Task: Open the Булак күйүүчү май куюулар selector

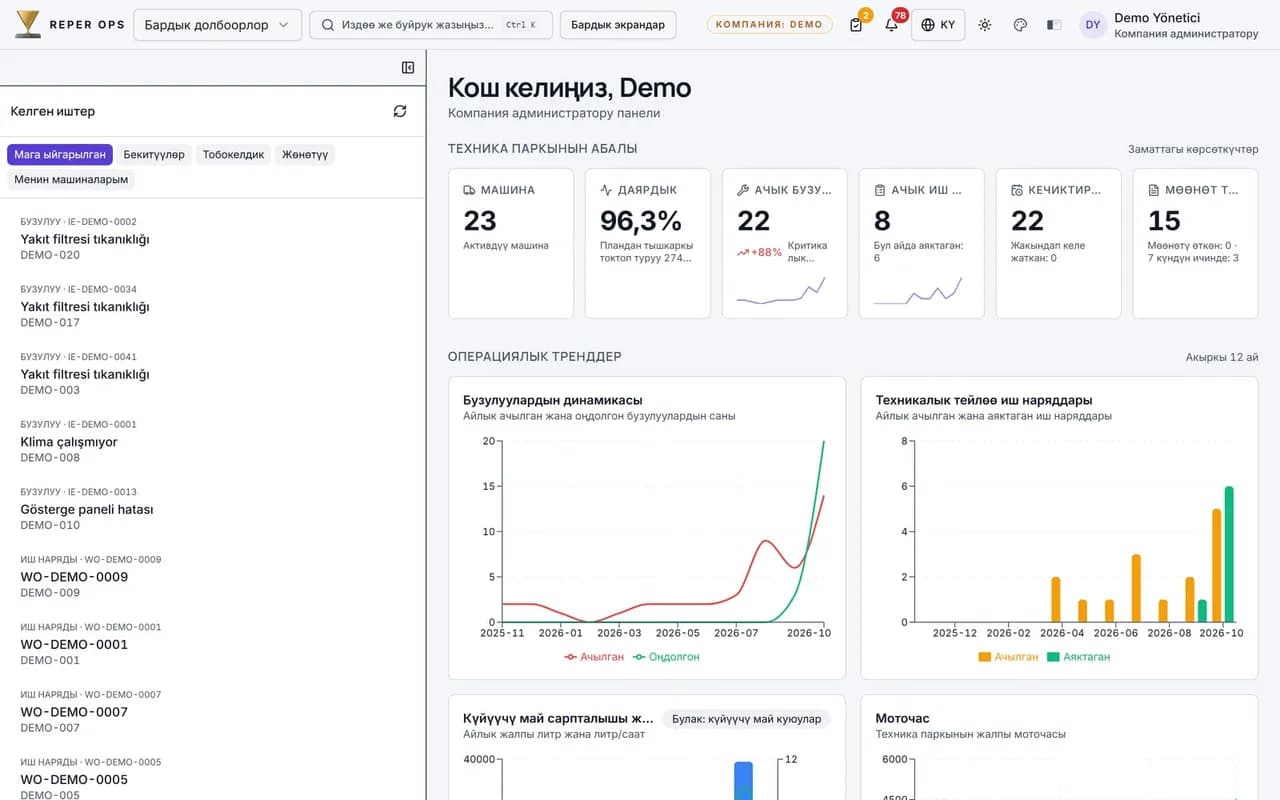Action: 746,719
